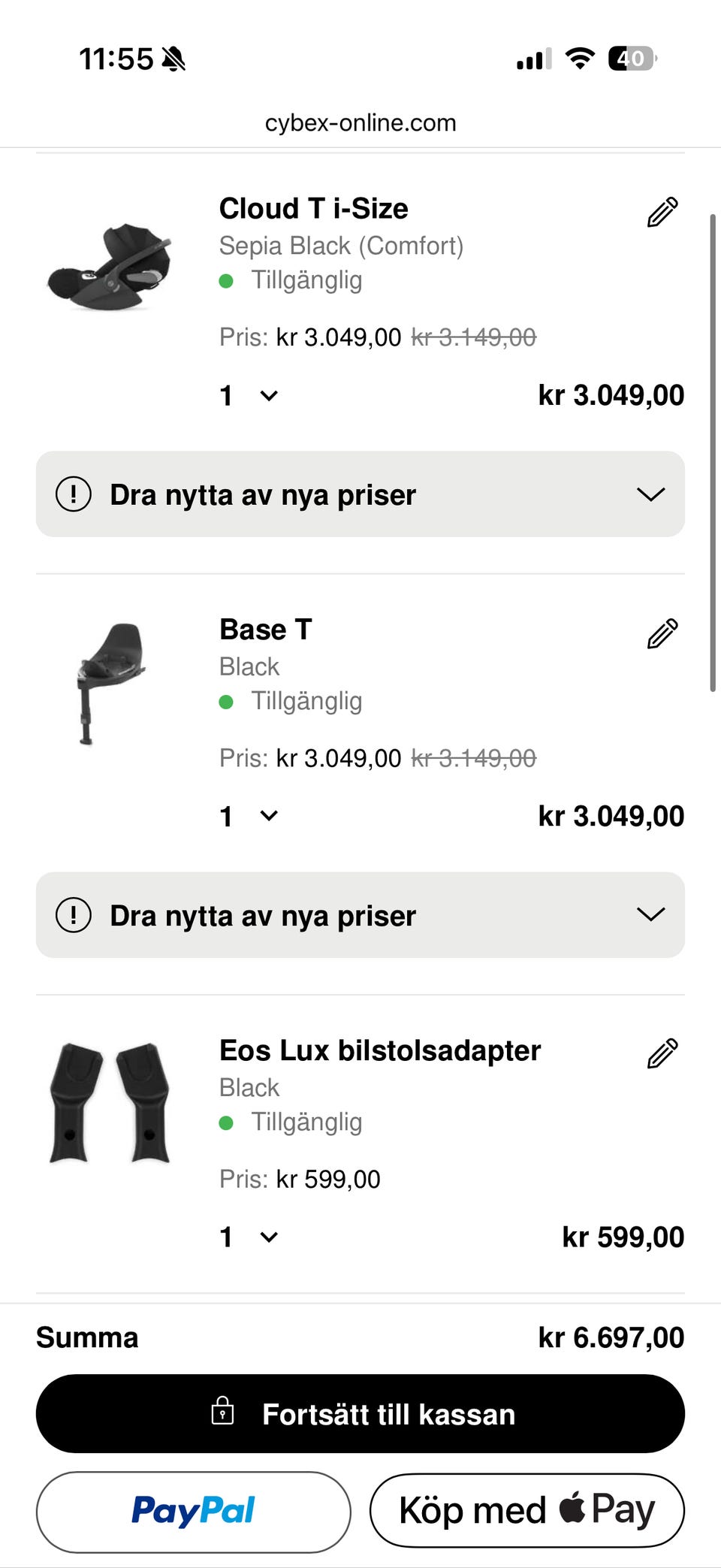721x1568 pixels.
Task: Tap the info icon under Cloud T i-Size
Action: tap(74, 494)
